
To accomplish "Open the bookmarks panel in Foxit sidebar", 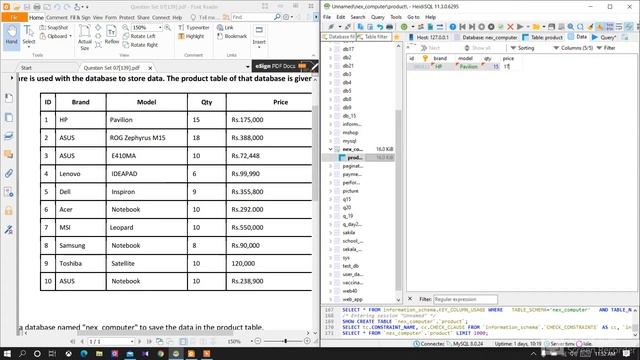I will click(9, 98).
